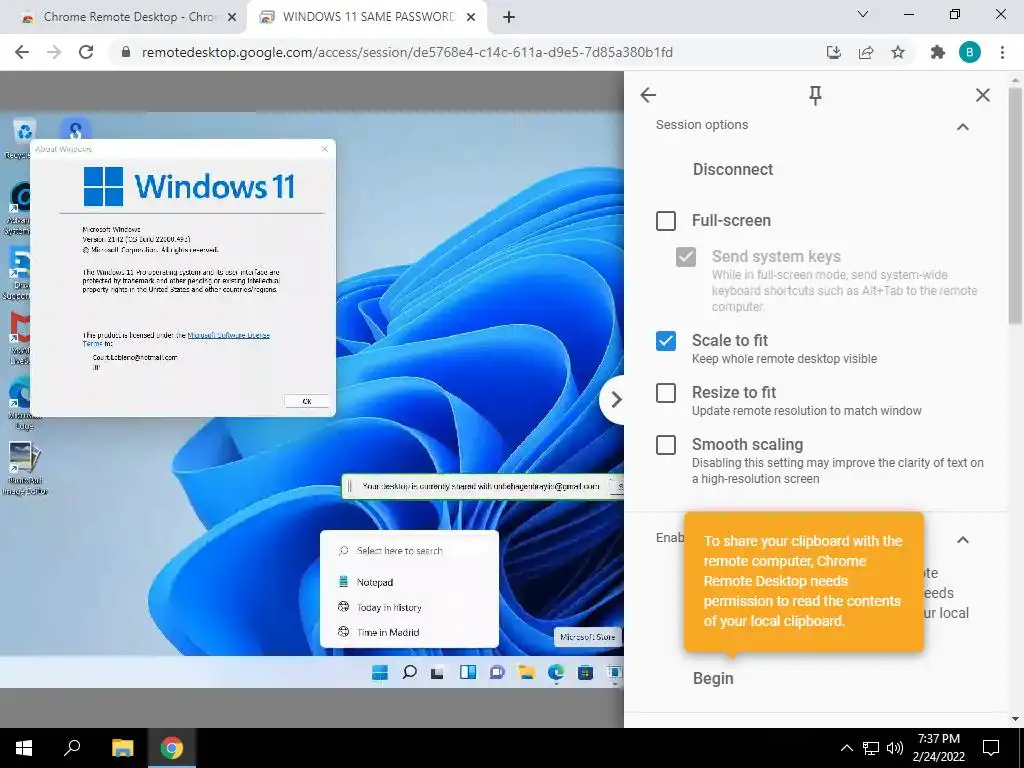Enable the Resize to fit checkbox
The image size is (1024, 768).
[666, 392]
